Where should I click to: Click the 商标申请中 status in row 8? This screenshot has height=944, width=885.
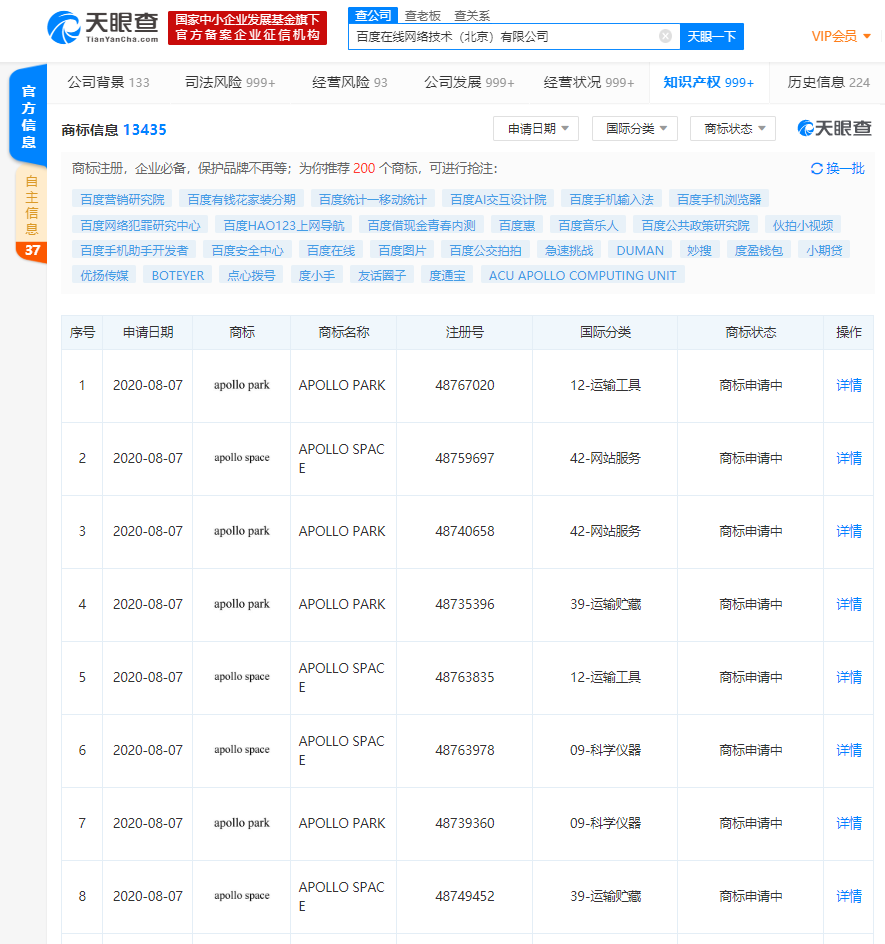coord(751,896)
